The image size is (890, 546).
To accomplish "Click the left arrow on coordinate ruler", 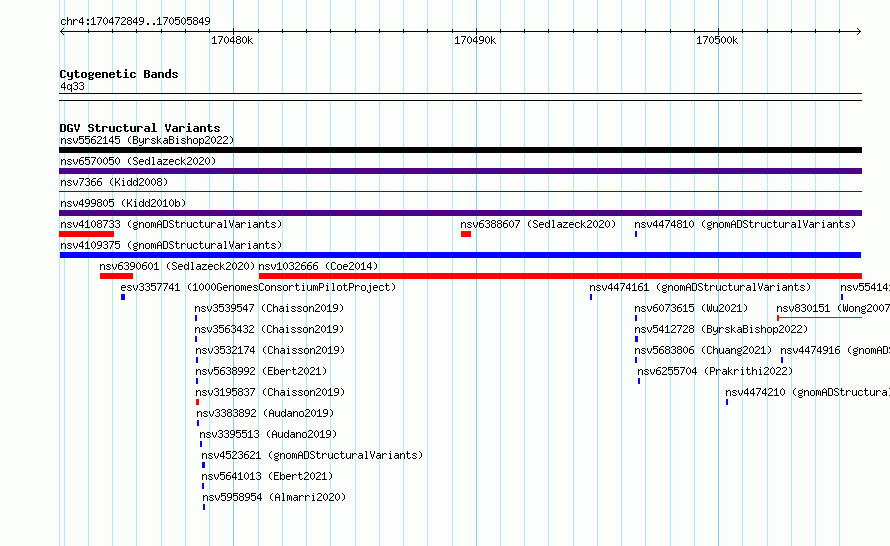I will point(62,32).
